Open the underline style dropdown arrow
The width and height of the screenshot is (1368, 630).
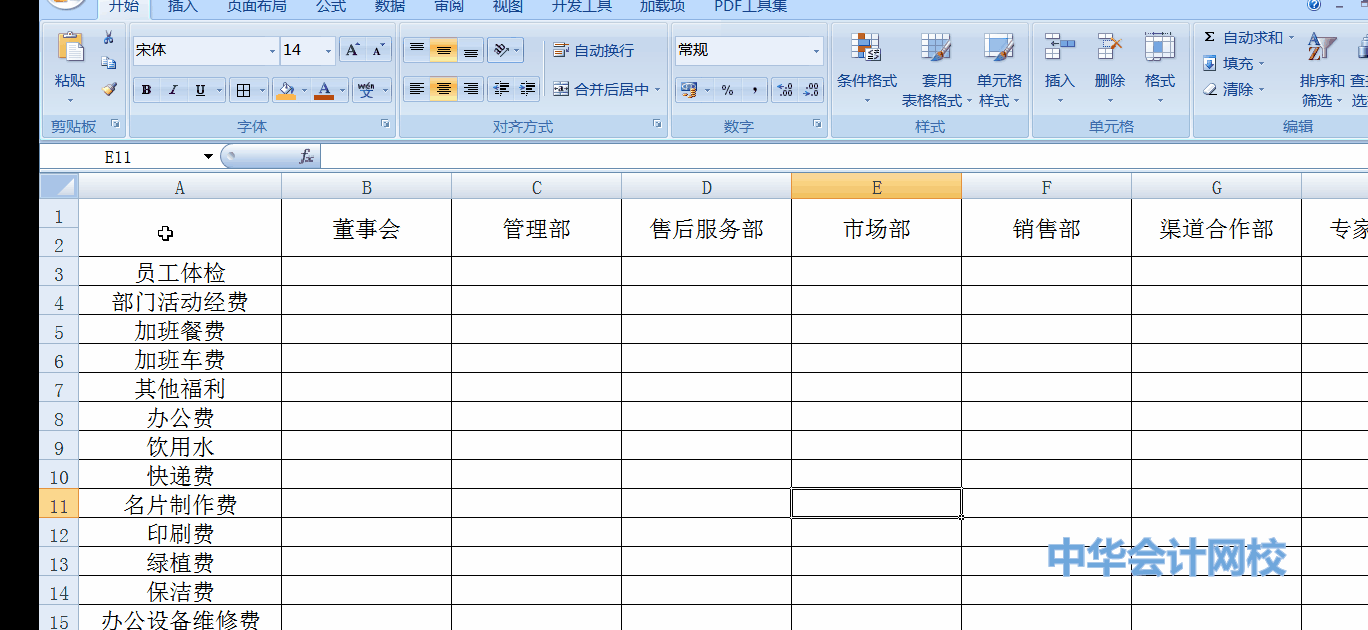(x=218, y=90)
